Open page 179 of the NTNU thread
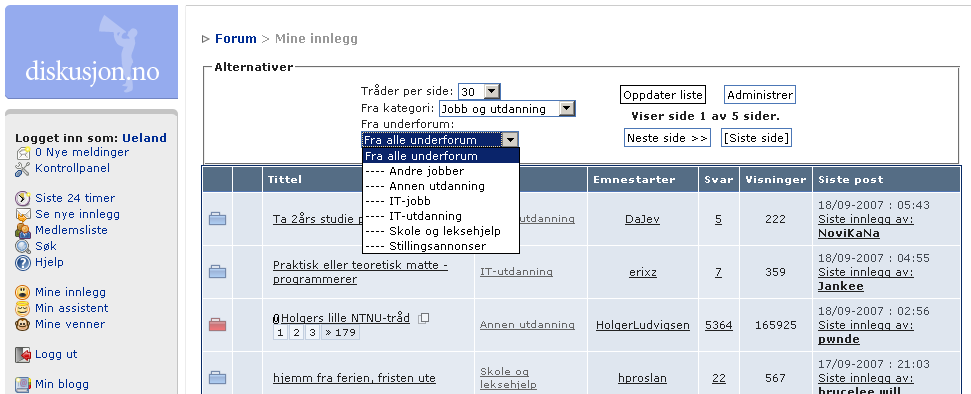The height and width of the screenshot is (394, 971). click(340, 333)
